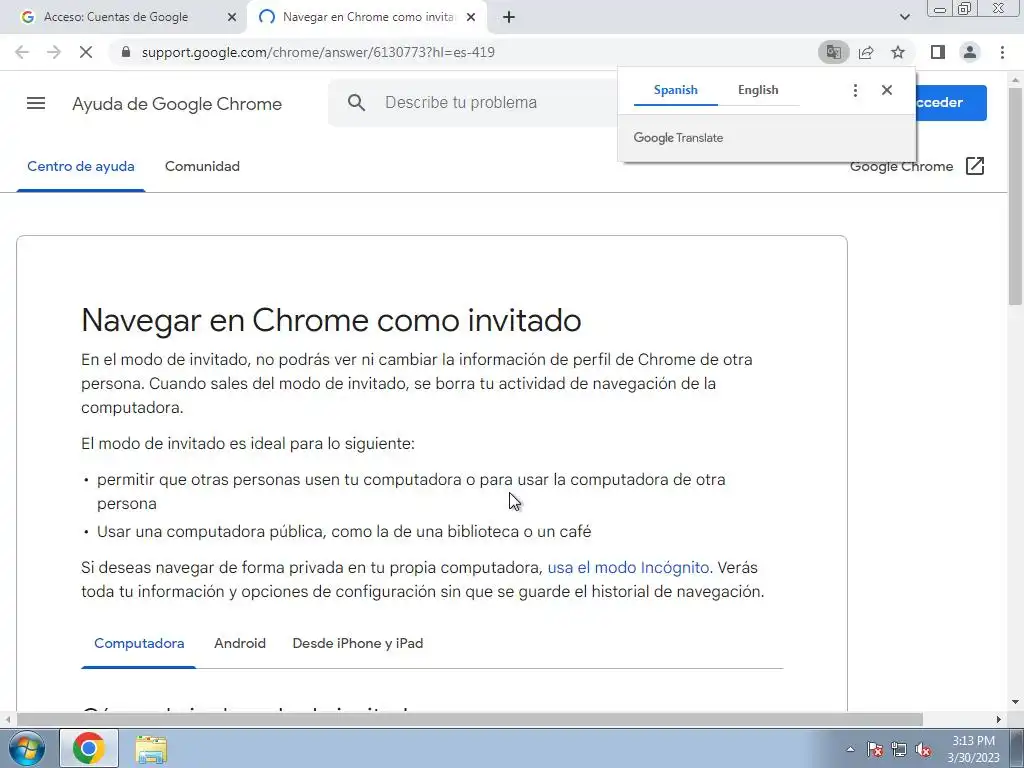The height and width of the screenshot is (768, 1024).
Task: Open the Comunidad tab
Action: point(202,167)
